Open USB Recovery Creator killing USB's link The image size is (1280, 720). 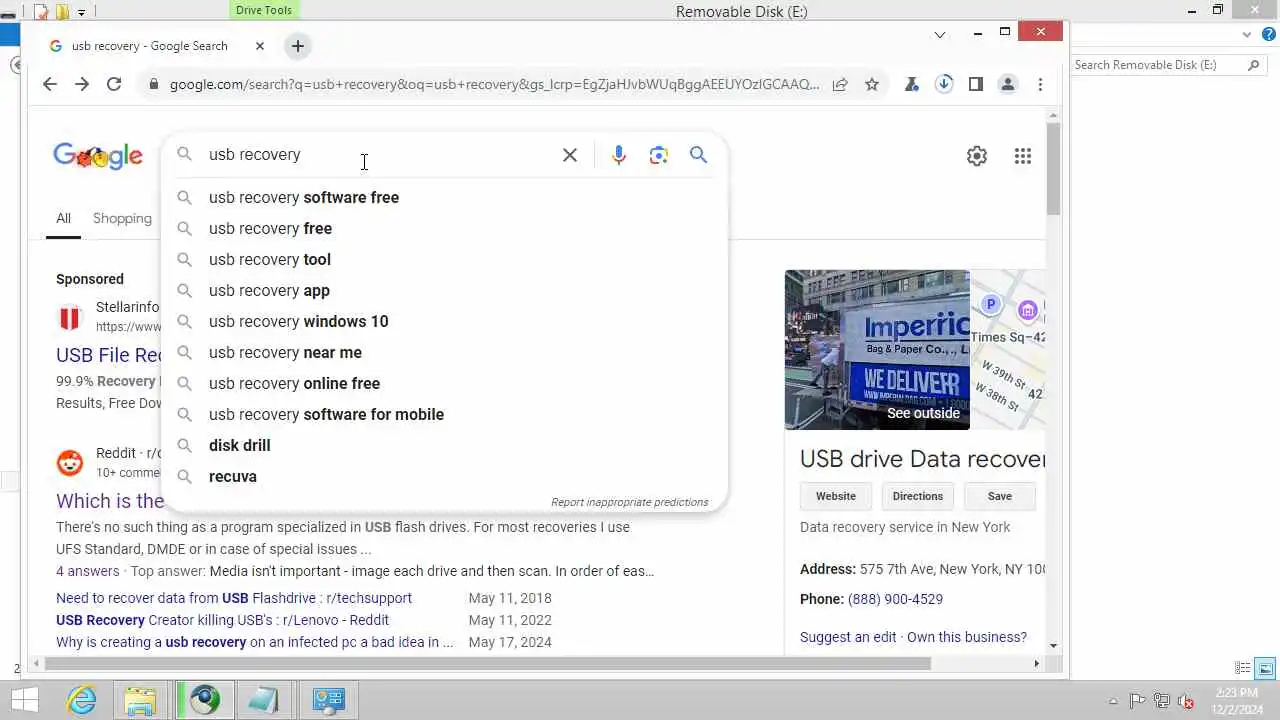click(x=220, y=620)
